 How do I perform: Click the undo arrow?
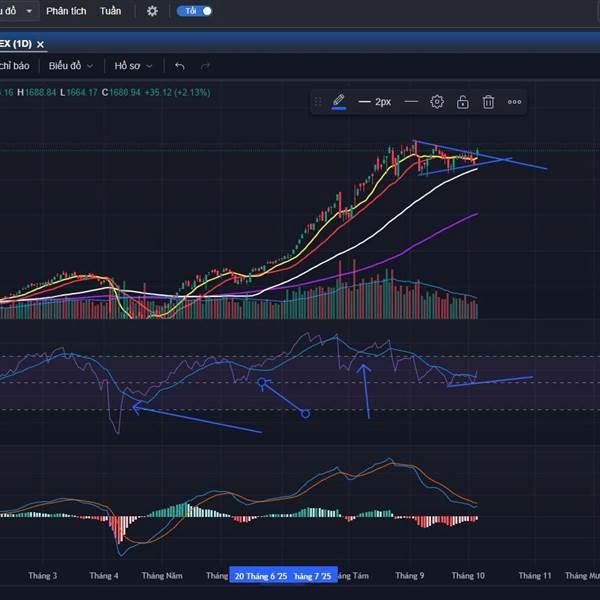[x=180, y=66]
